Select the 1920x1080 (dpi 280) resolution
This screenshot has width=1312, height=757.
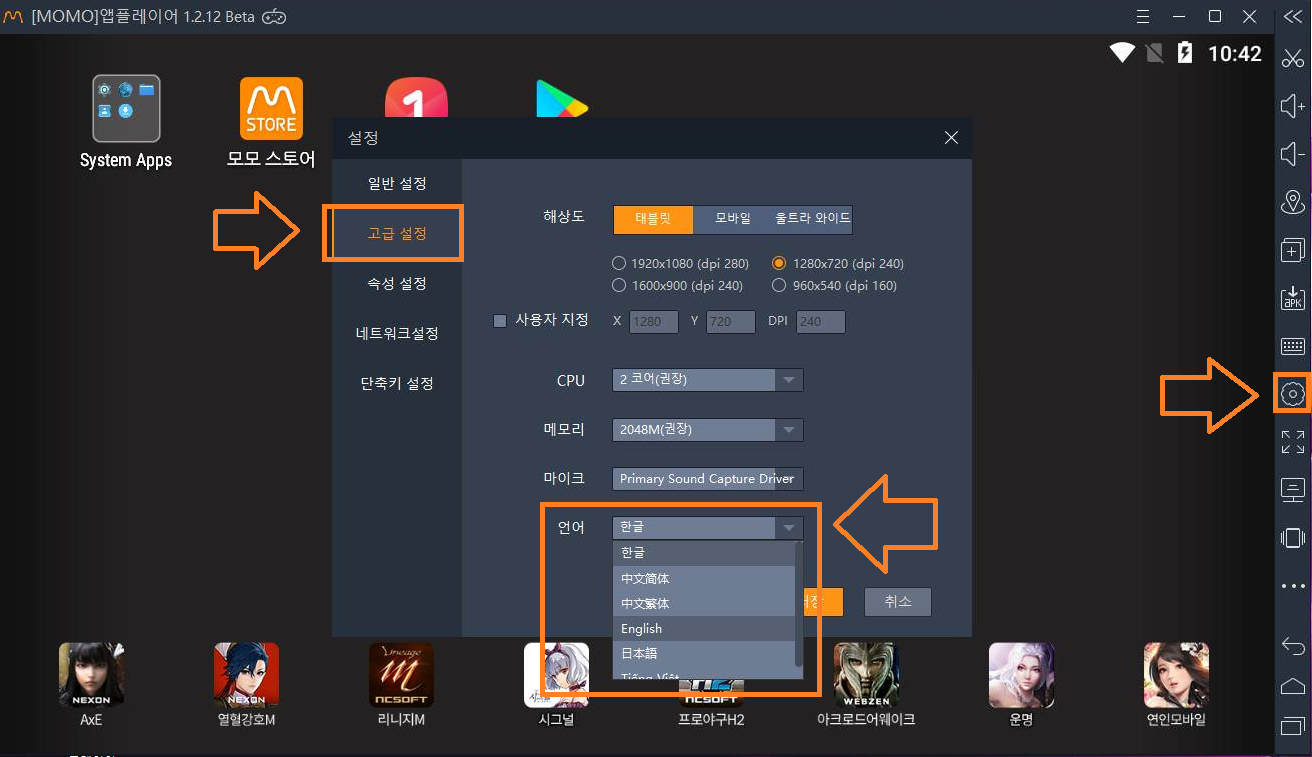618,264
